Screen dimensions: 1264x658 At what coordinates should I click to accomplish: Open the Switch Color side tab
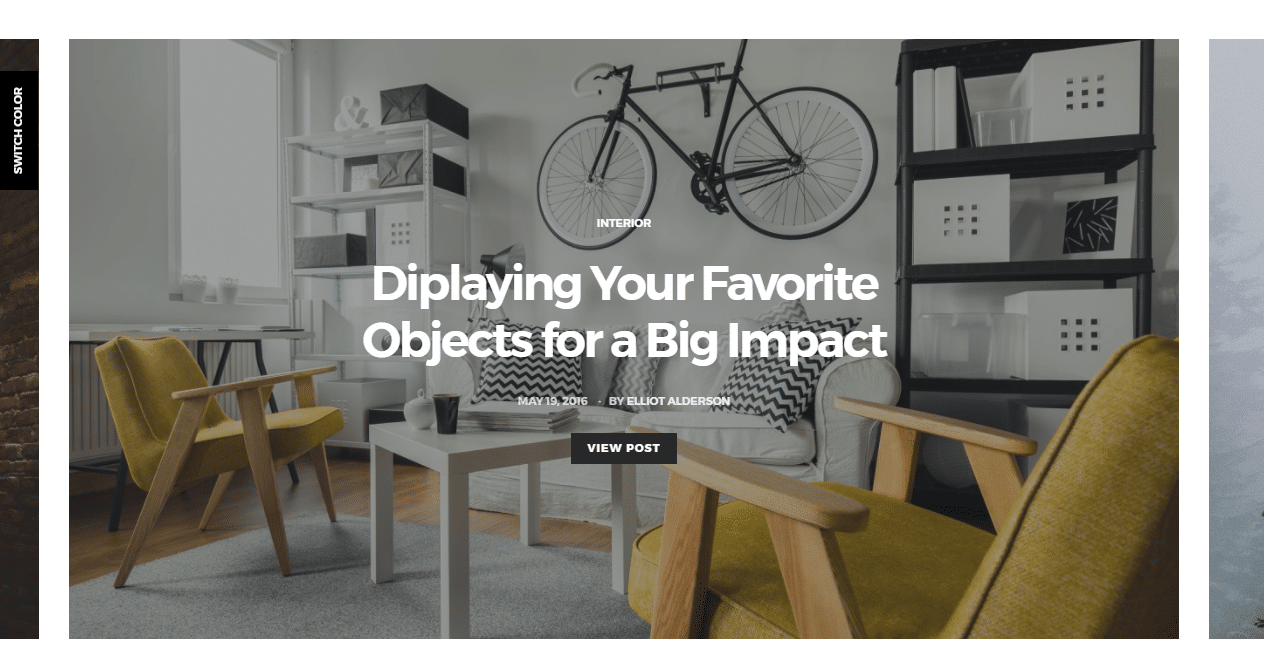click(x=19, y=130)
